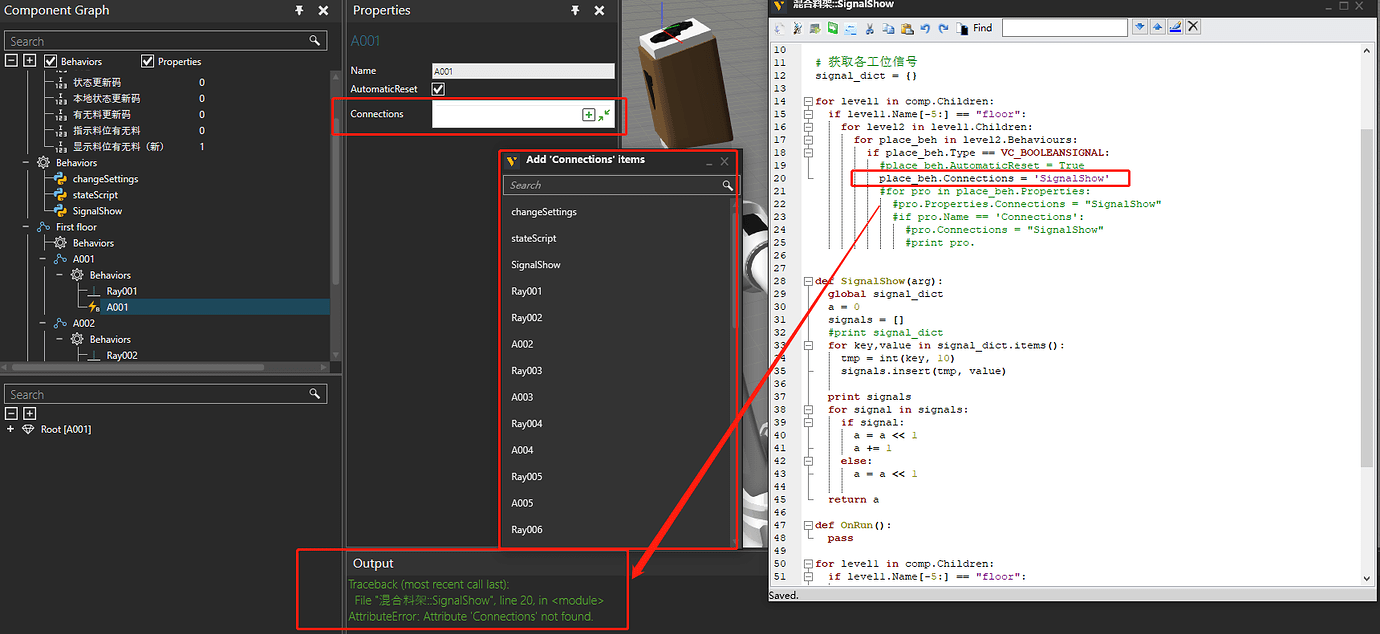
Task: Click Find in the script editor toolbar
Action: (982, 28)
